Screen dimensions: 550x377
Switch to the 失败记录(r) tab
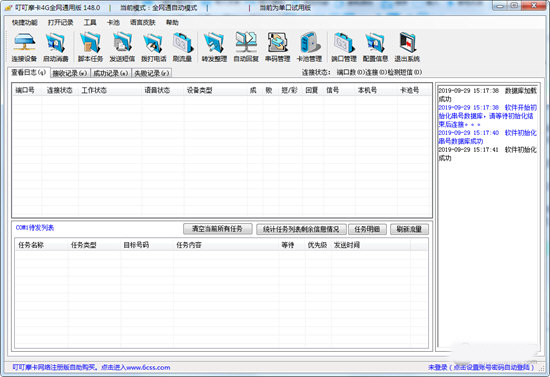(x=152, y=73)
